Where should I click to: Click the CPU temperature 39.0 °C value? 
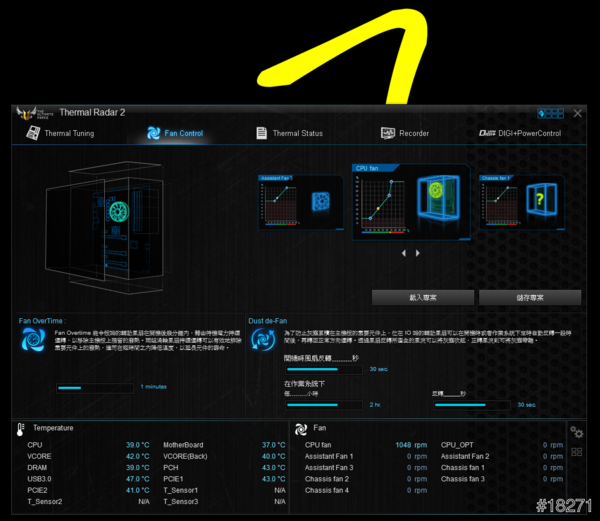click(137, 445)
